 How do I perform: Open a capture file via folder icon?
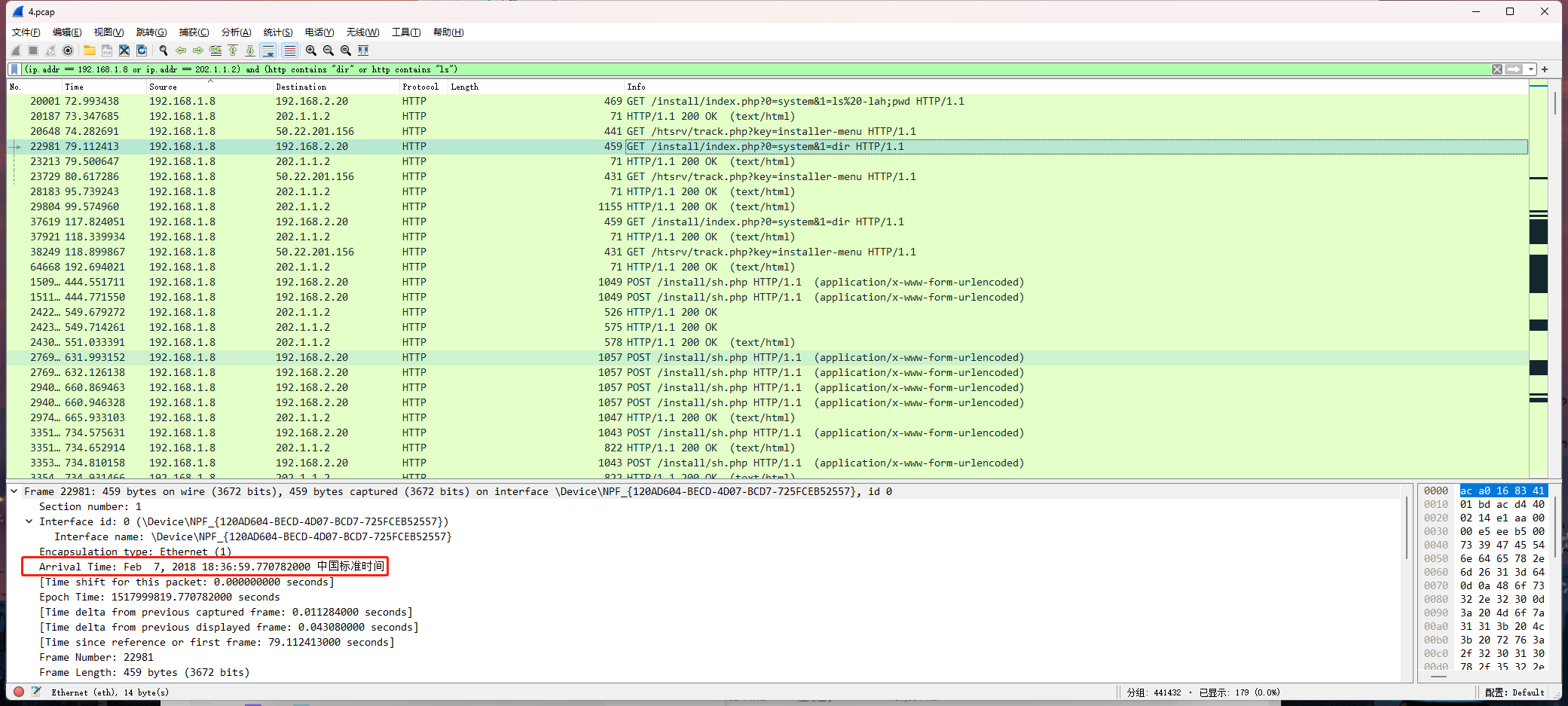[x=90, y=50]
